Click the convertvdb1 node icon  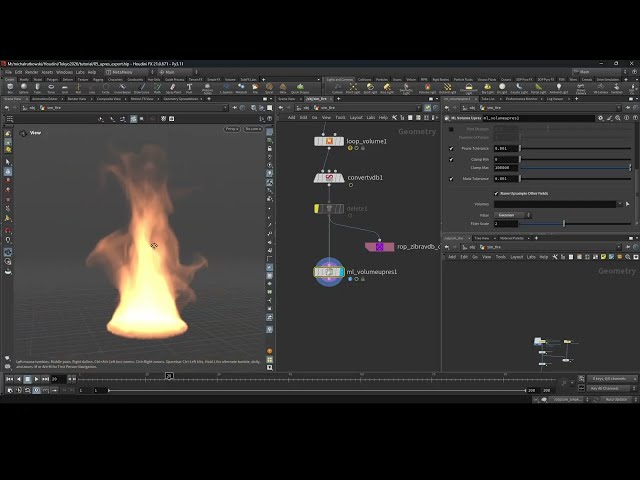(x=329, y=178)
